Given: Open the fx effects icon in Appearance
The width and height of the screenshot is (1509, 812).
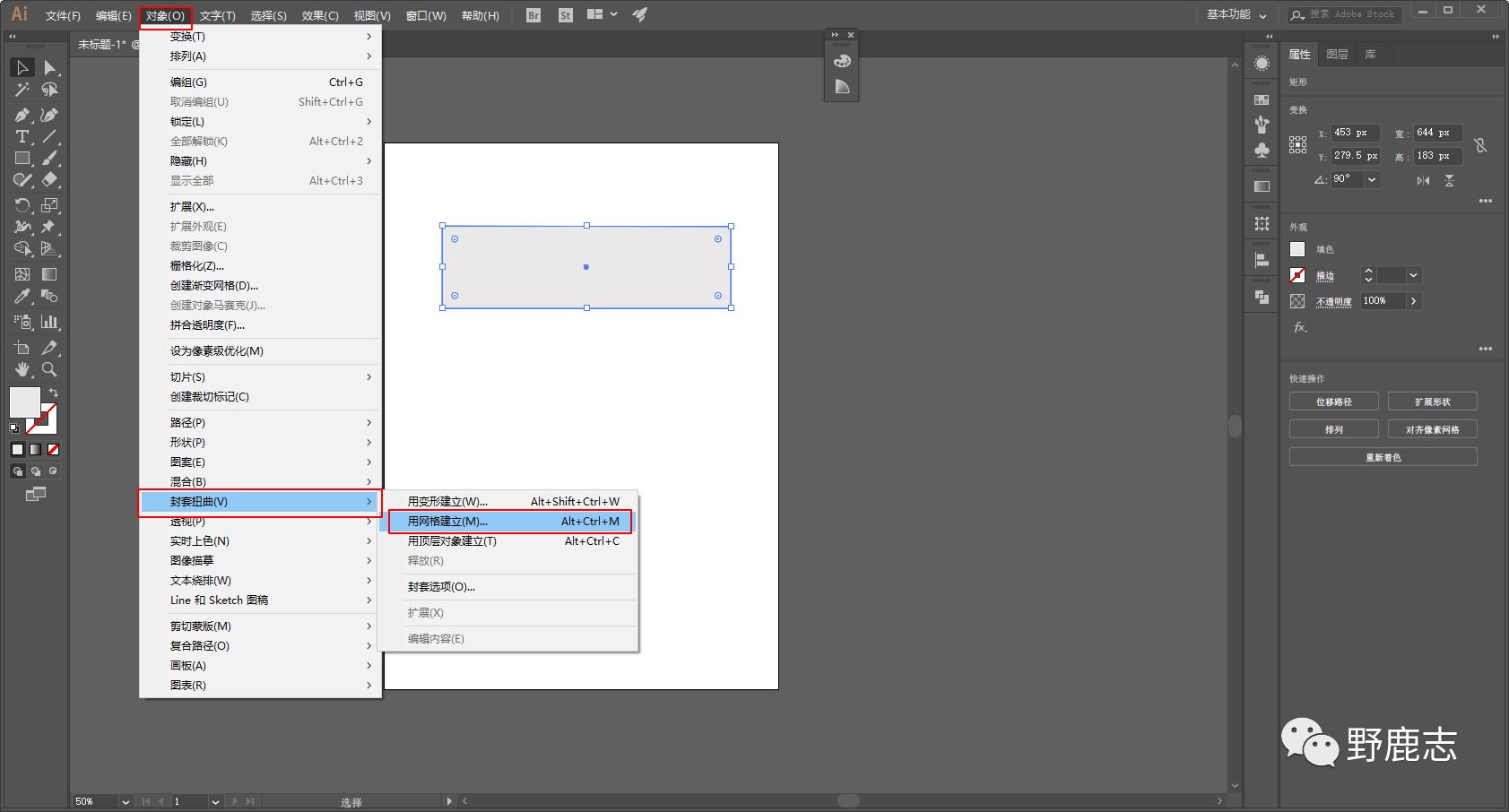Looking at the screenshot, I should coord(1299,328).
